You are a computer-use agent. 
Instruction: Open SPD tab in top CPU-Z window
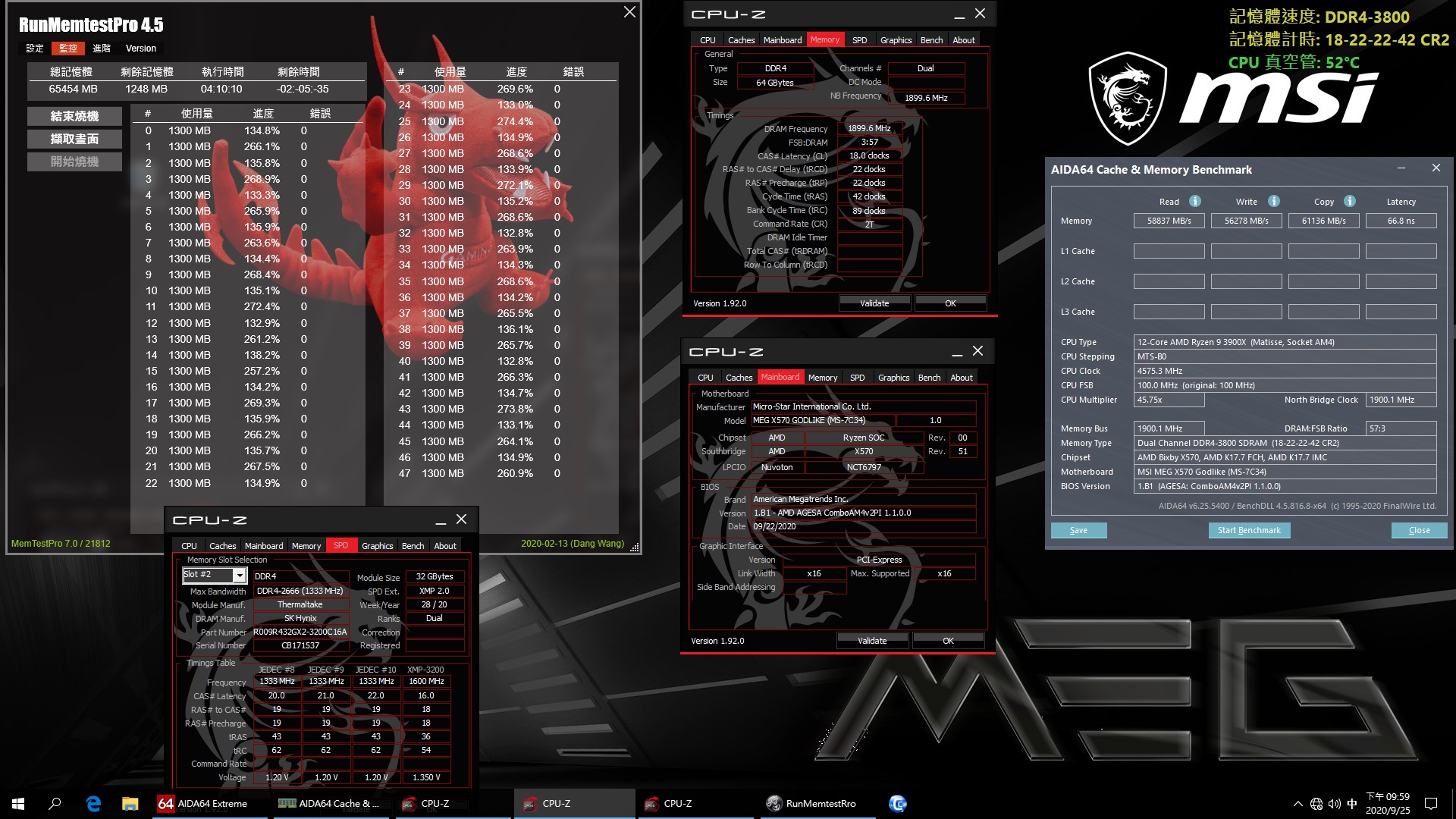point(859,40)
